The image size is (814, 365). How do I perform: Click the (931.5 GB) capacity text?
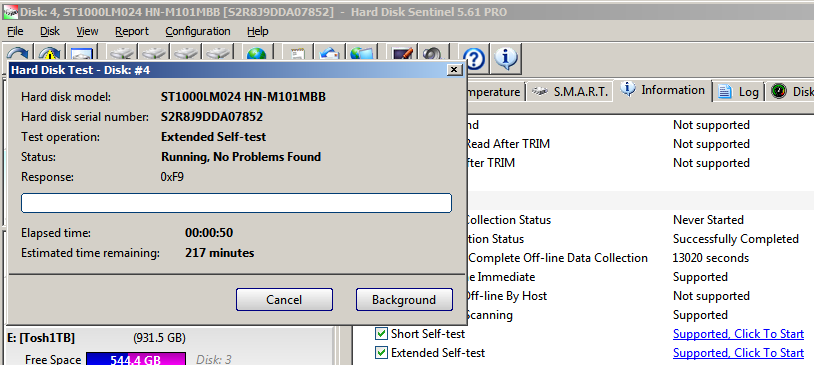pos(159,337)
